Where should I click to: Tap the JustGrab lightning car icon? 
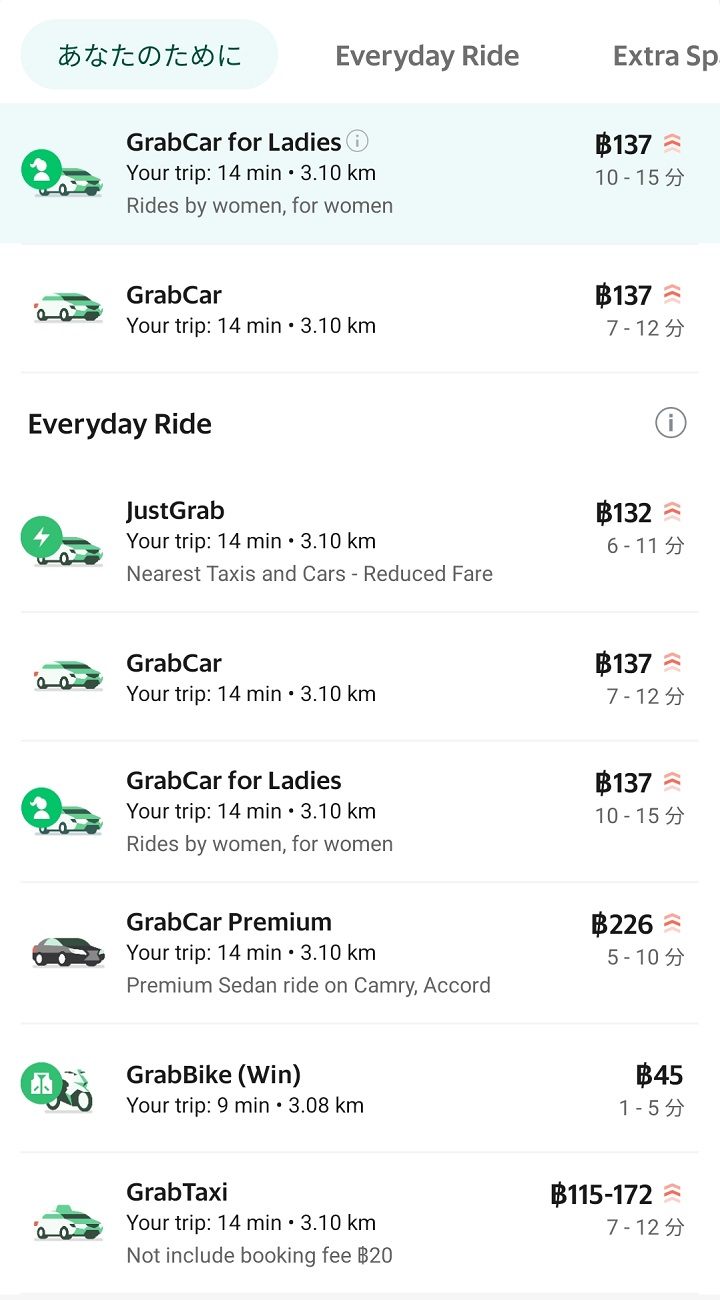click(62, 541)
